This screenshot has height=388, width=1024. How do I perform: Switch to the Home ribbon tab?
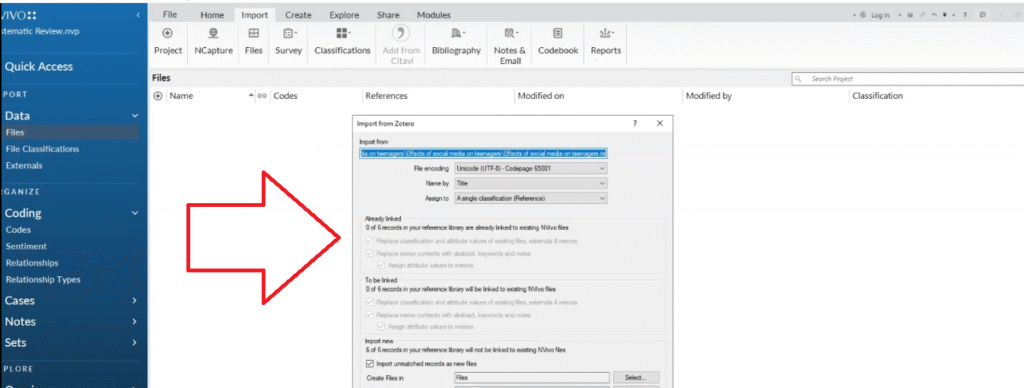pos(212,14)
